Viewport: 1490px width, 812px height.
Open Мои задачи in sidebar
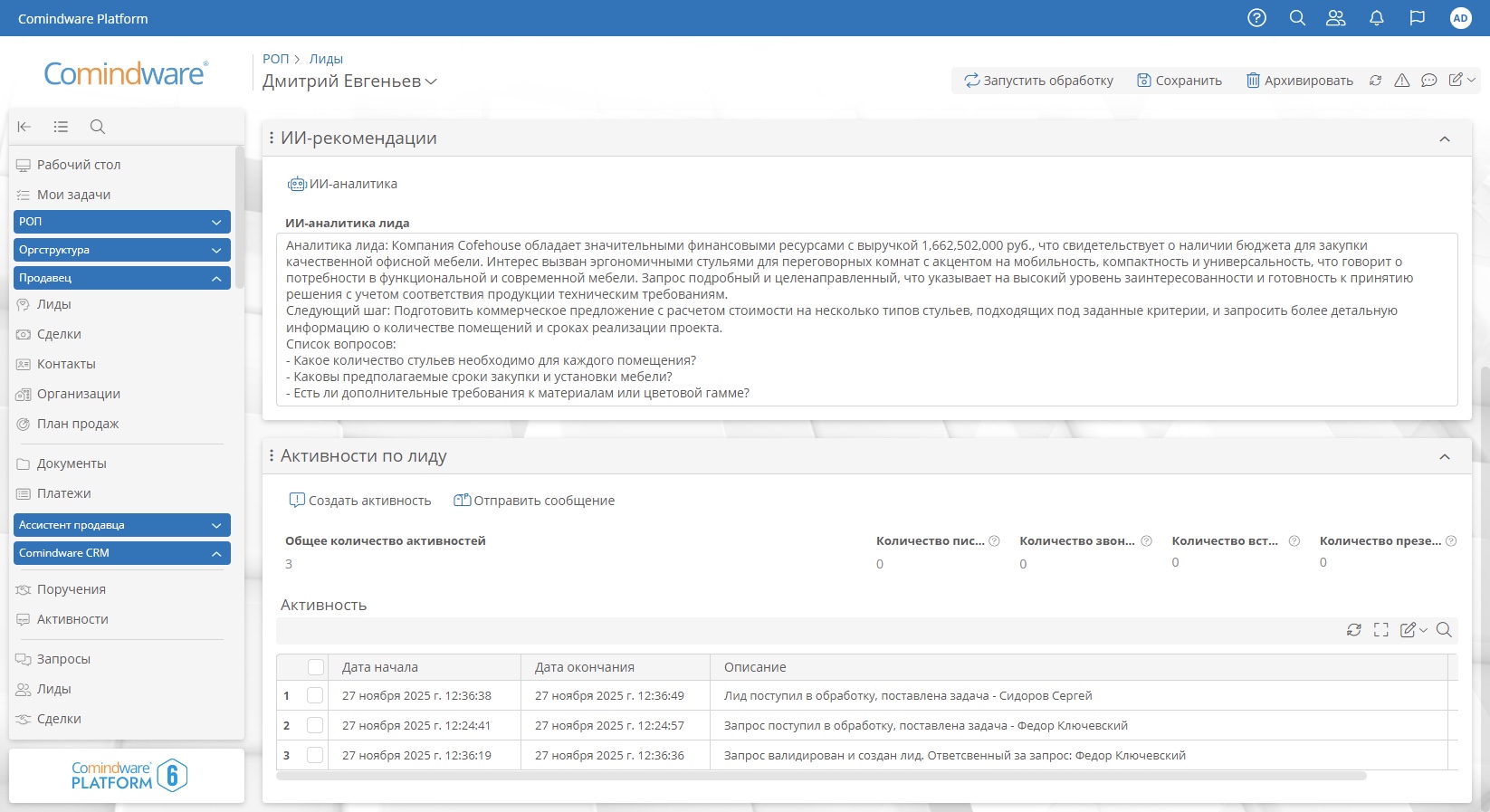(73, 195)
